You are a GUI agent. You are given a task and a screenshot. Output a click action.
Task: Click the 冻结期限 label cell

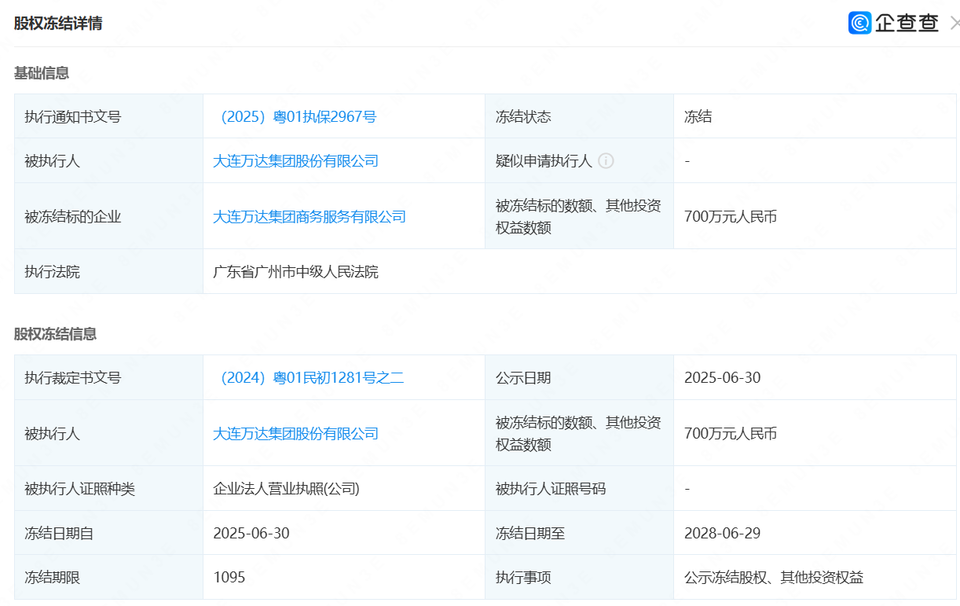point(109,577)
